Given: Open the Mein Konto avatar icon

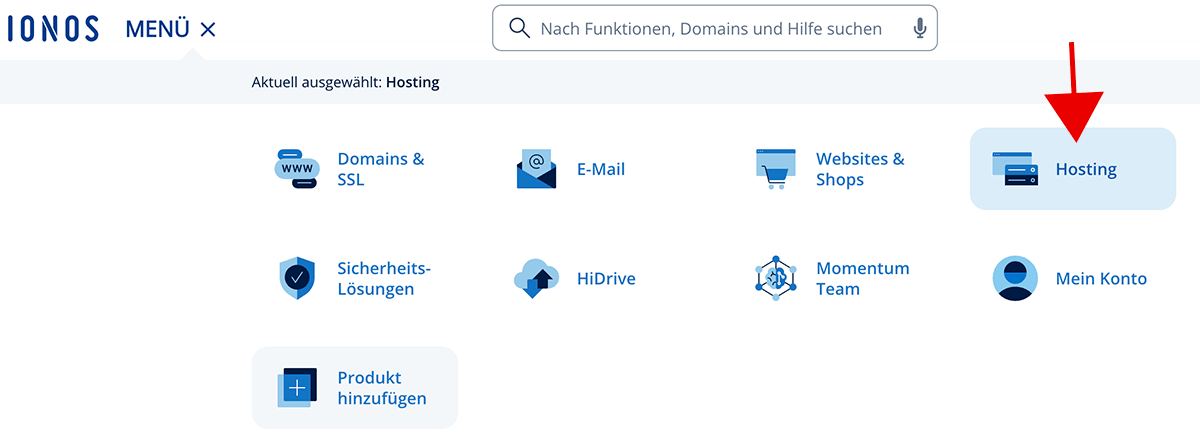Looking at the screenshot, I should (1015, 278).
